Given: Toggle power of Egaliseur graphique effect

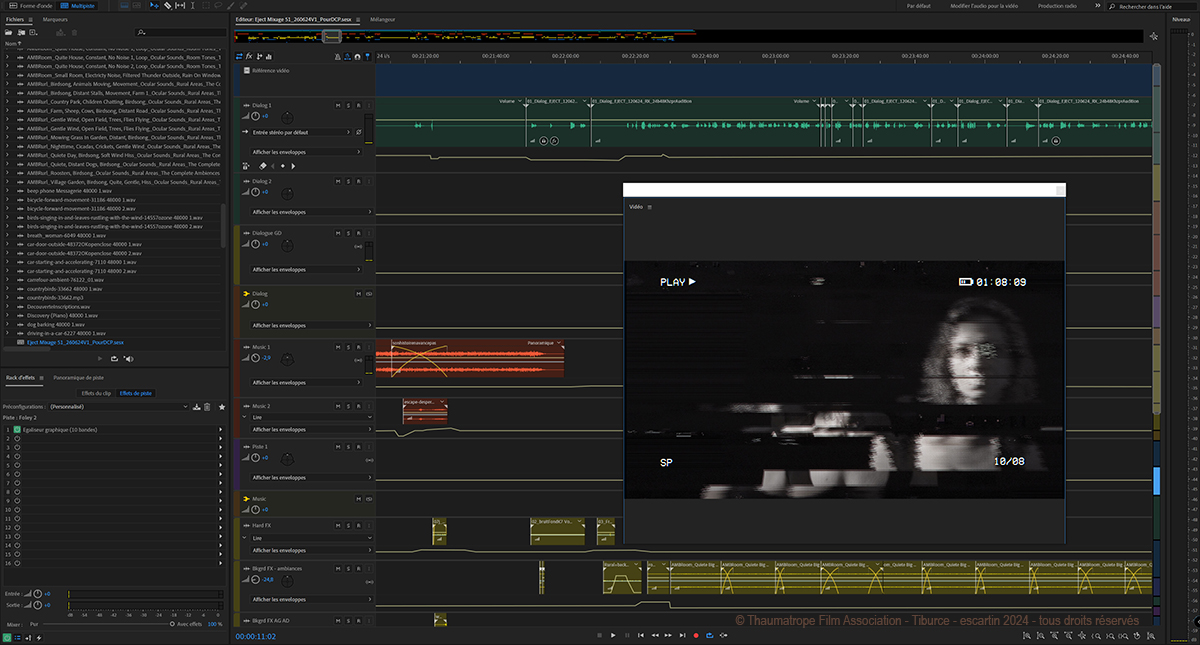Looking at the screenshot, I should (16, 429).
